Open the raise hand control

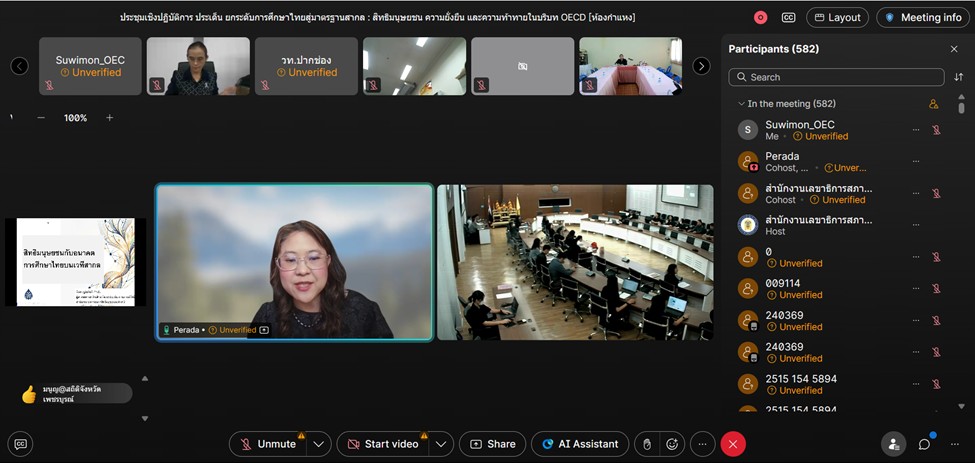(x=647, y=444)
